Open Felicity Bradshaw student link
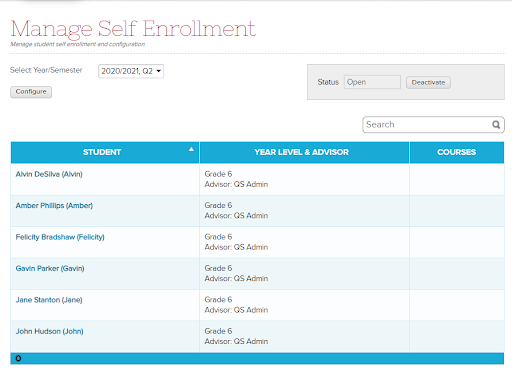The image size is (512, 368). [x=60, y=237]
